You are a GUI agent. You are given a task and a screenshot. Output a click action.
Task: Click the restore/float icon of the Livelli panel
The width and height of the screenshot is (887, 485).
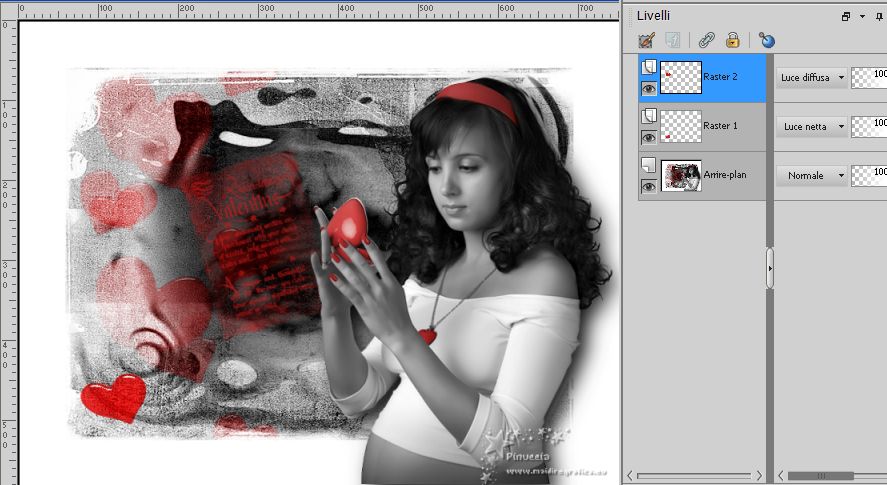coord(846,16)
